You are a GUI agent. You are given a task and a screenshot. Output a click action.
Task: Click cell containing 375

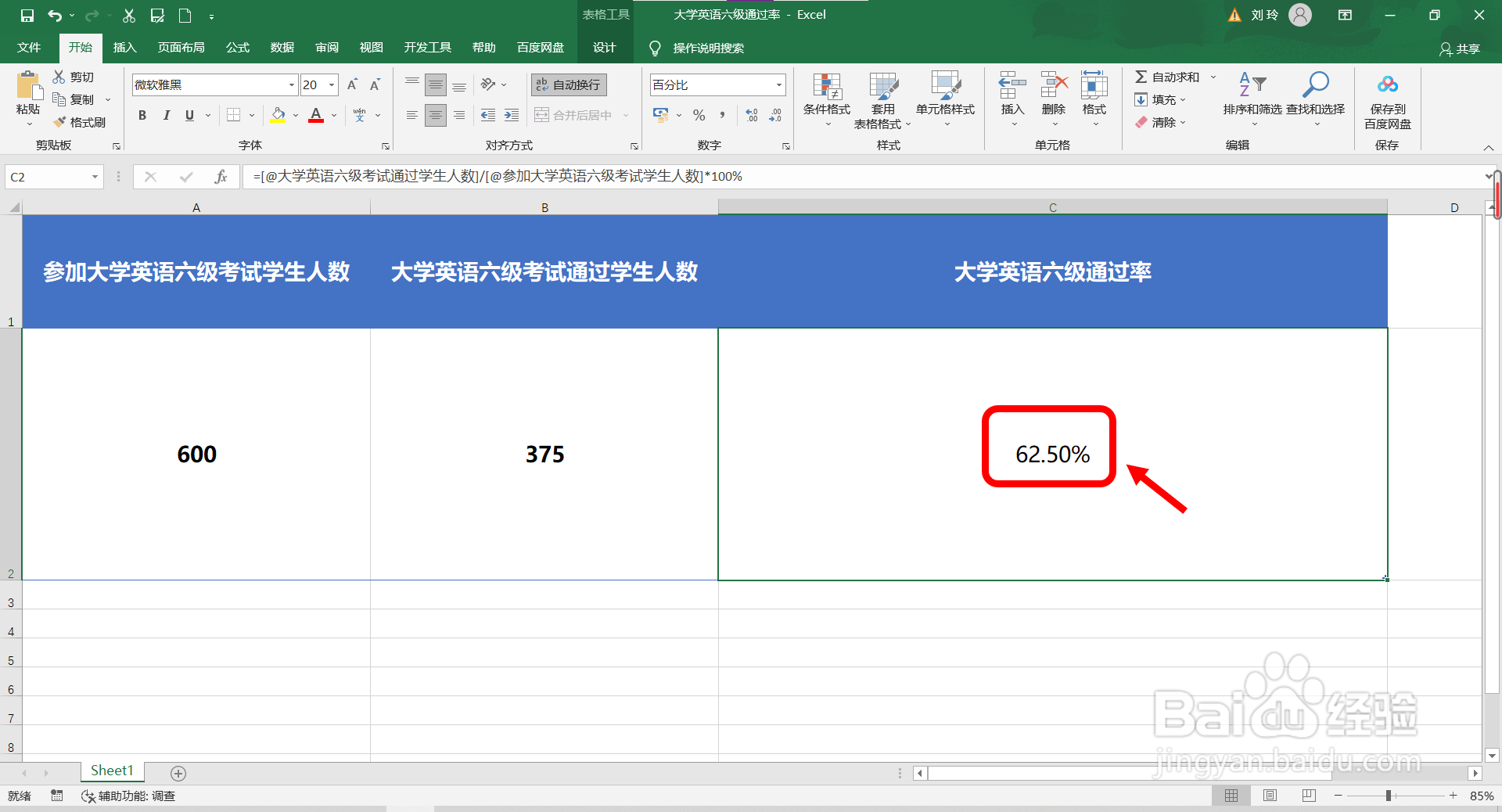point(544,454)
